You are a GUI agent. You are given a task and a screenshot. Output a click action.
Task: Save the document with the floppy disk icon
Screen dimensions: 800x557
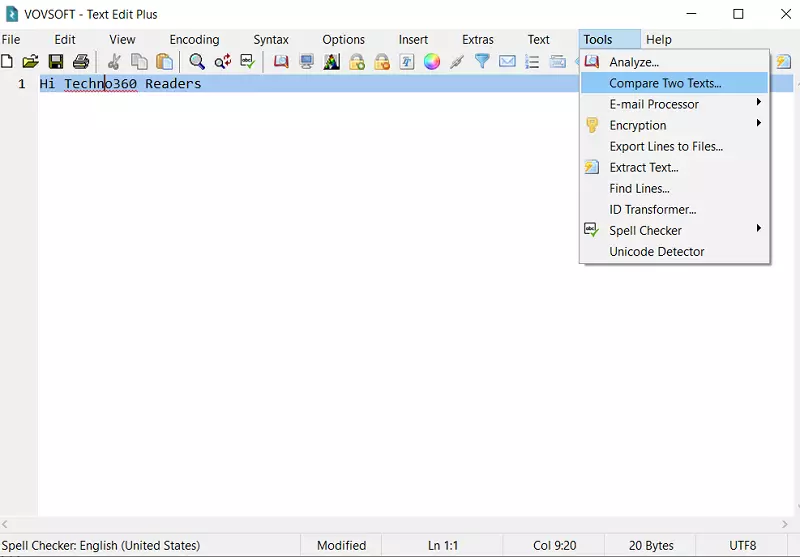coord(56,62)
